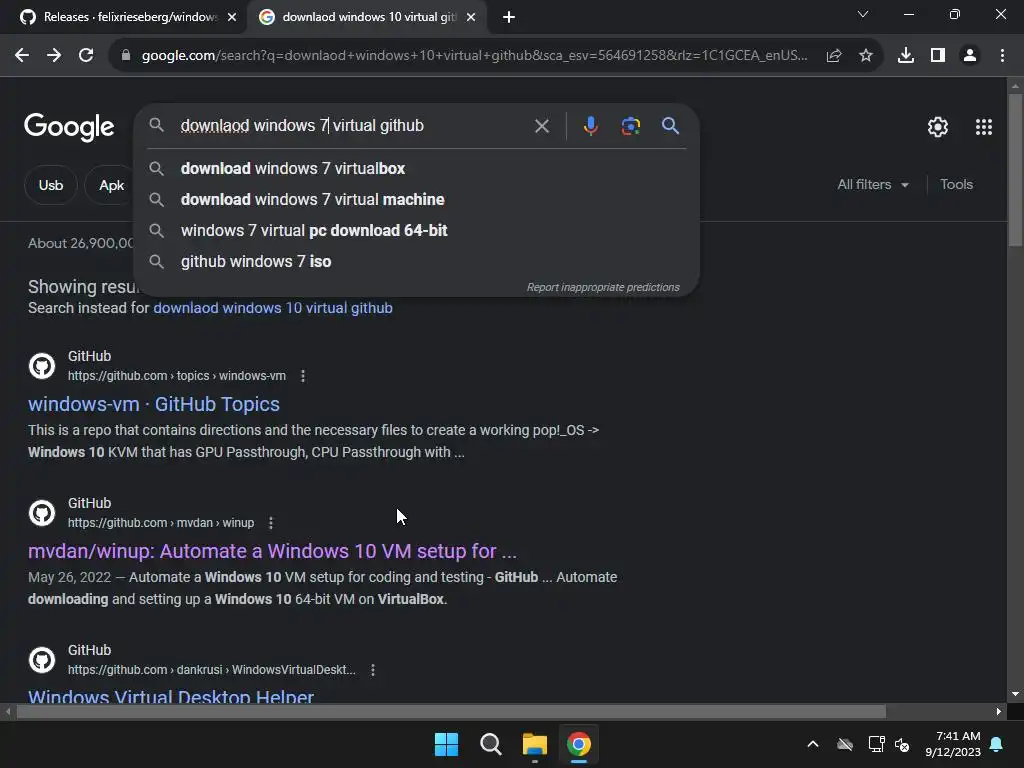View site info via the lock icon
Viewport: 1024px width, 768px height.
(x=126, y=56)
